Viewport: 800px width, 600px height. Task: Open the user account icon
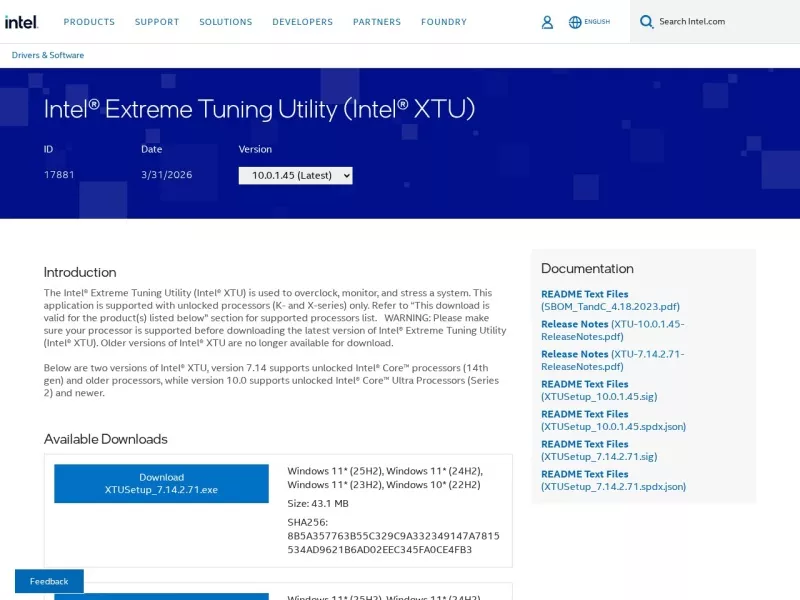coord(547,22)
